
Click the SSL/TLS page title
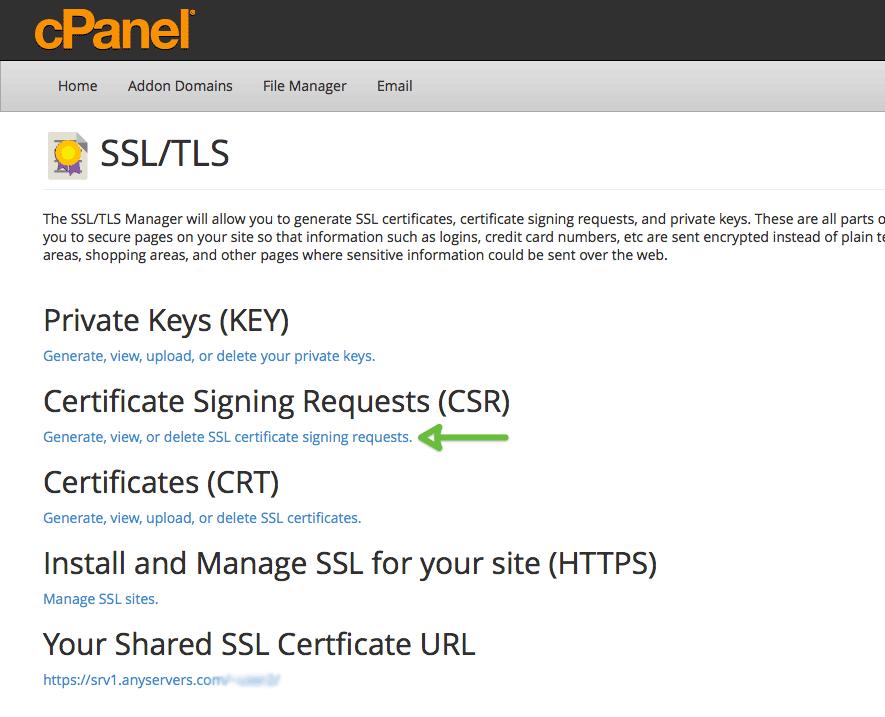point(165,154)
